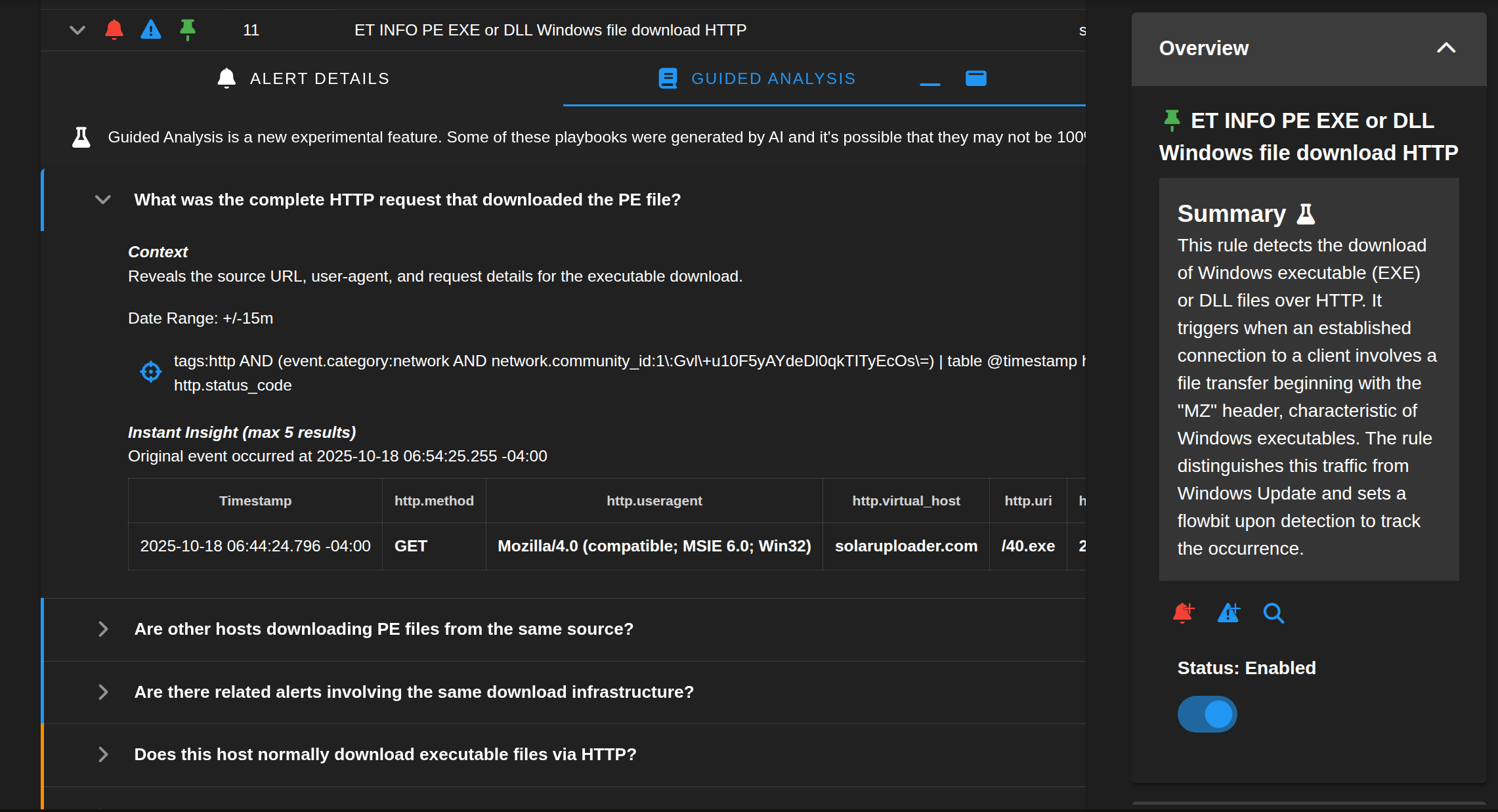
Task: Click blue triangle-plus escalate icon under Summary
Action: [x=1228, y=612]
